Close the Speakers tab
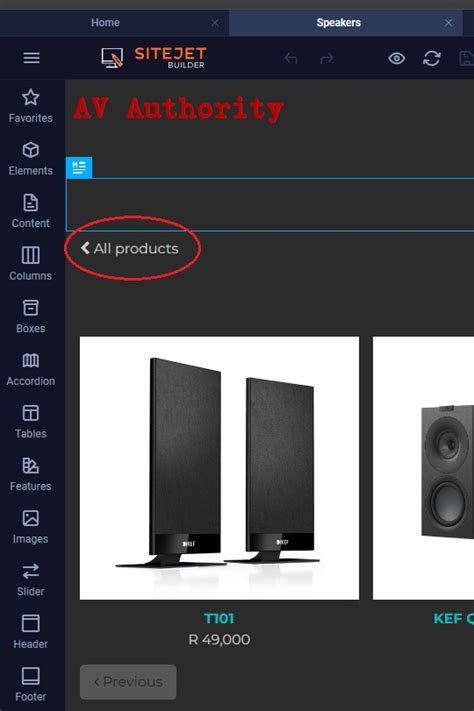 click(448, 23)
